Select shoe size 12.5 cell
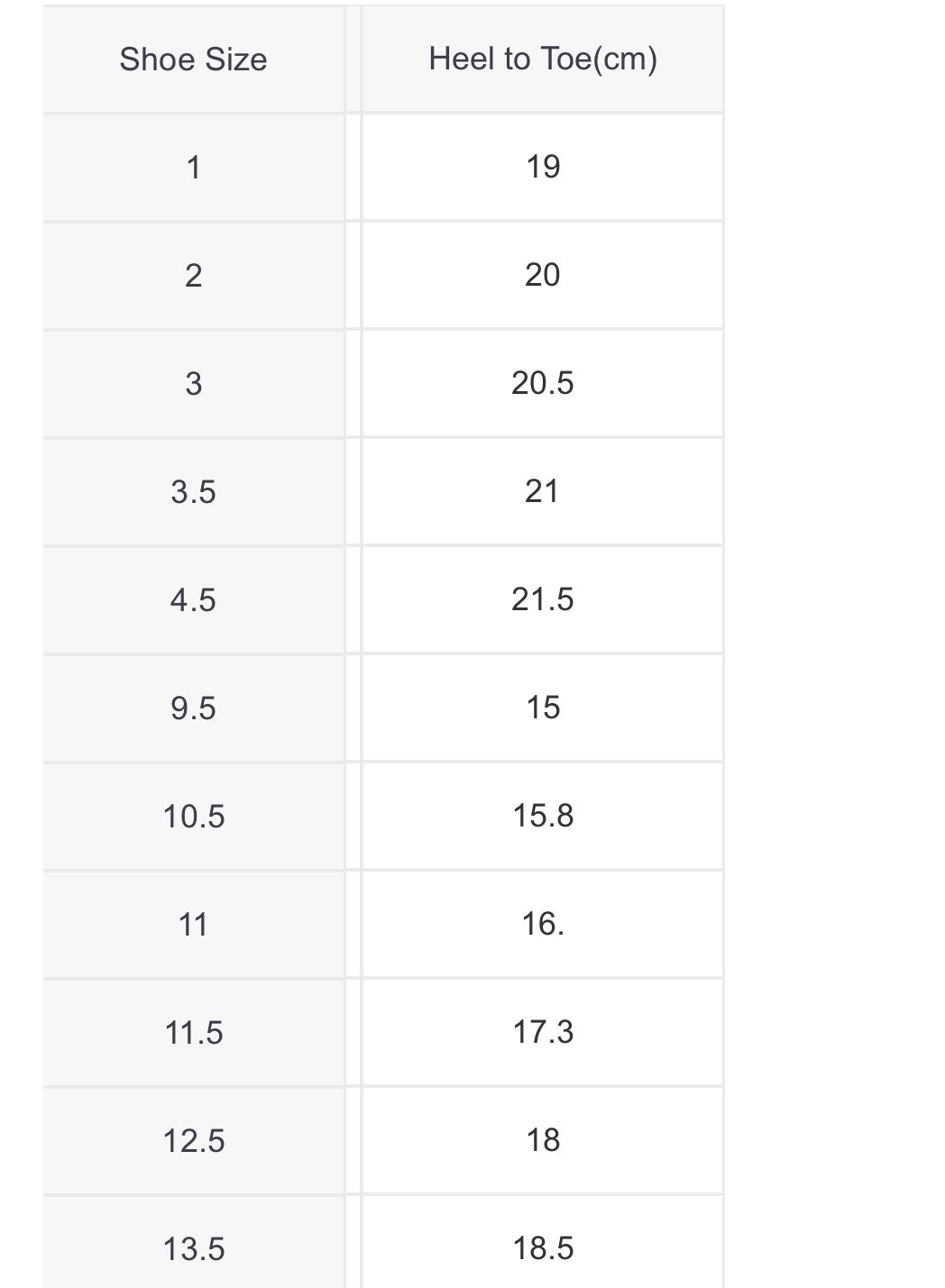945x1288 pixels. [193, 1141]
